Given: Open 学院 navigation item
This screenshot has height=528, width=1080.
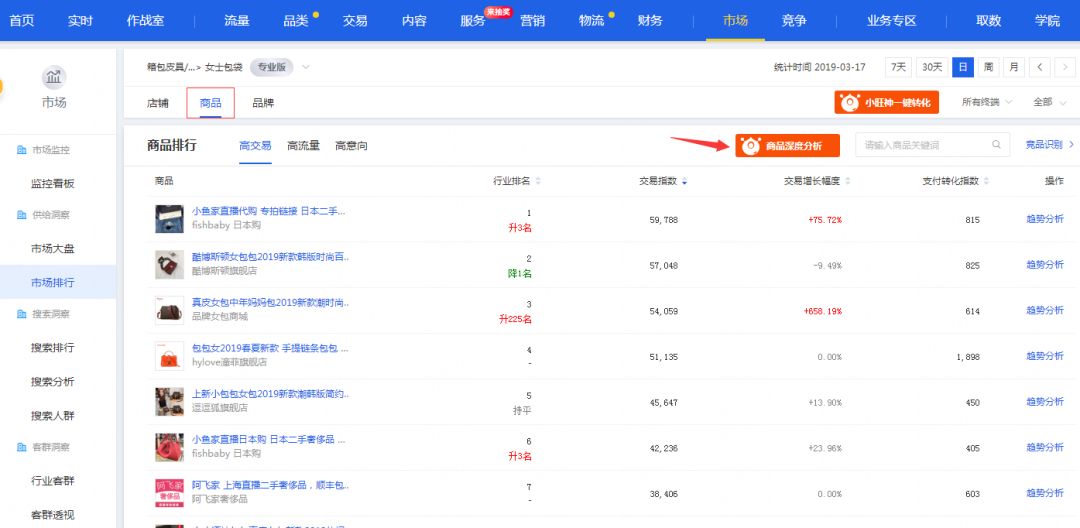Looking at the screenshot, I should (1048, 20).
